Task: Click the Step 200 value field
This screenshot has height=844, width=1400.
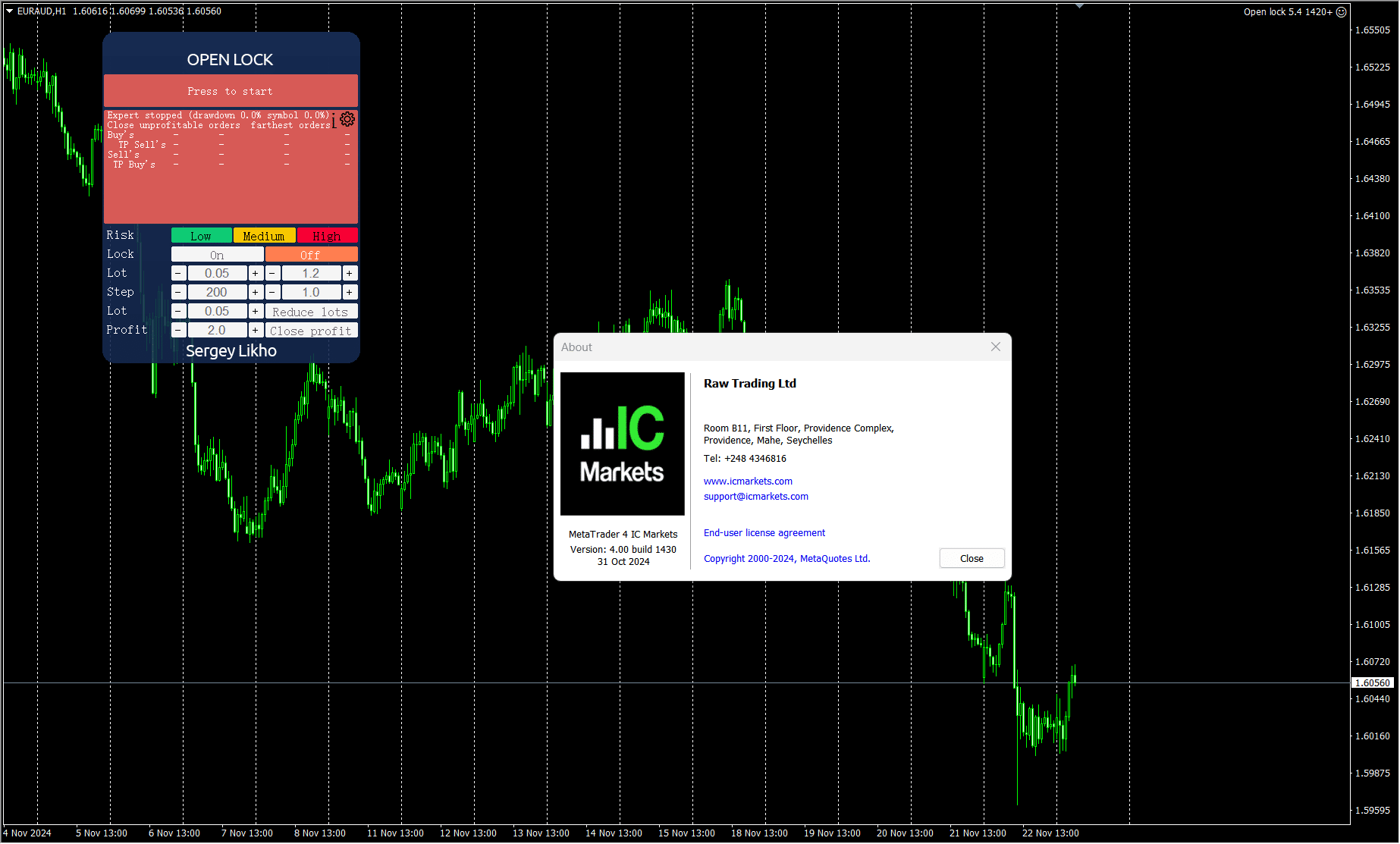Action: pos(217,292)
